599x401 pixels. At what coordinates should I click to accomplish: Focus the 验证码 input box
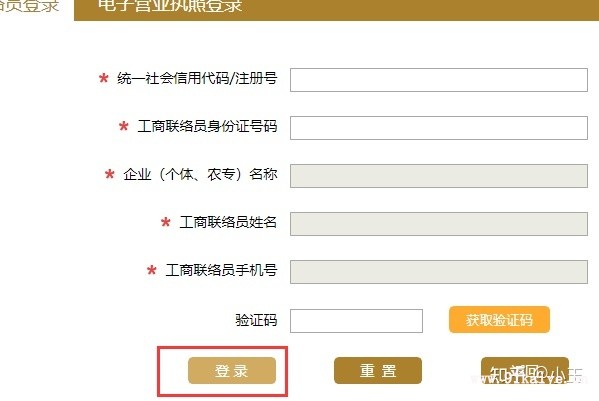356,321
